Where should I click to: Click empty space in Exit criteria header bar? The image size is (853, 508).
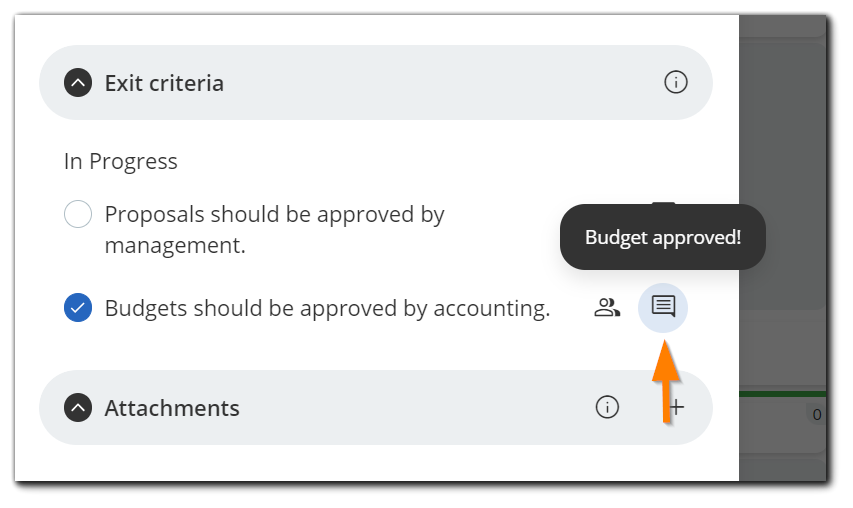tap(440, 83)
